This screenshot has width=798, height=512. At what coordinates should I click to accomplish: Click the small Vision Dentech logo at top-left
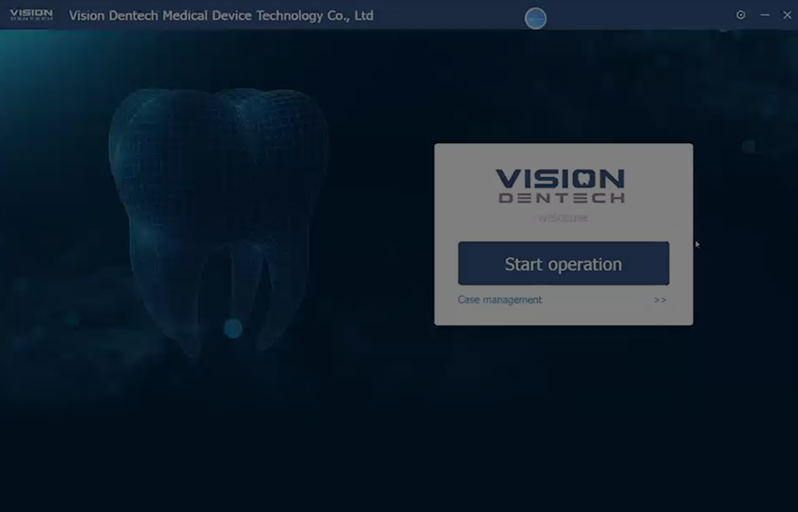(31, 15)
